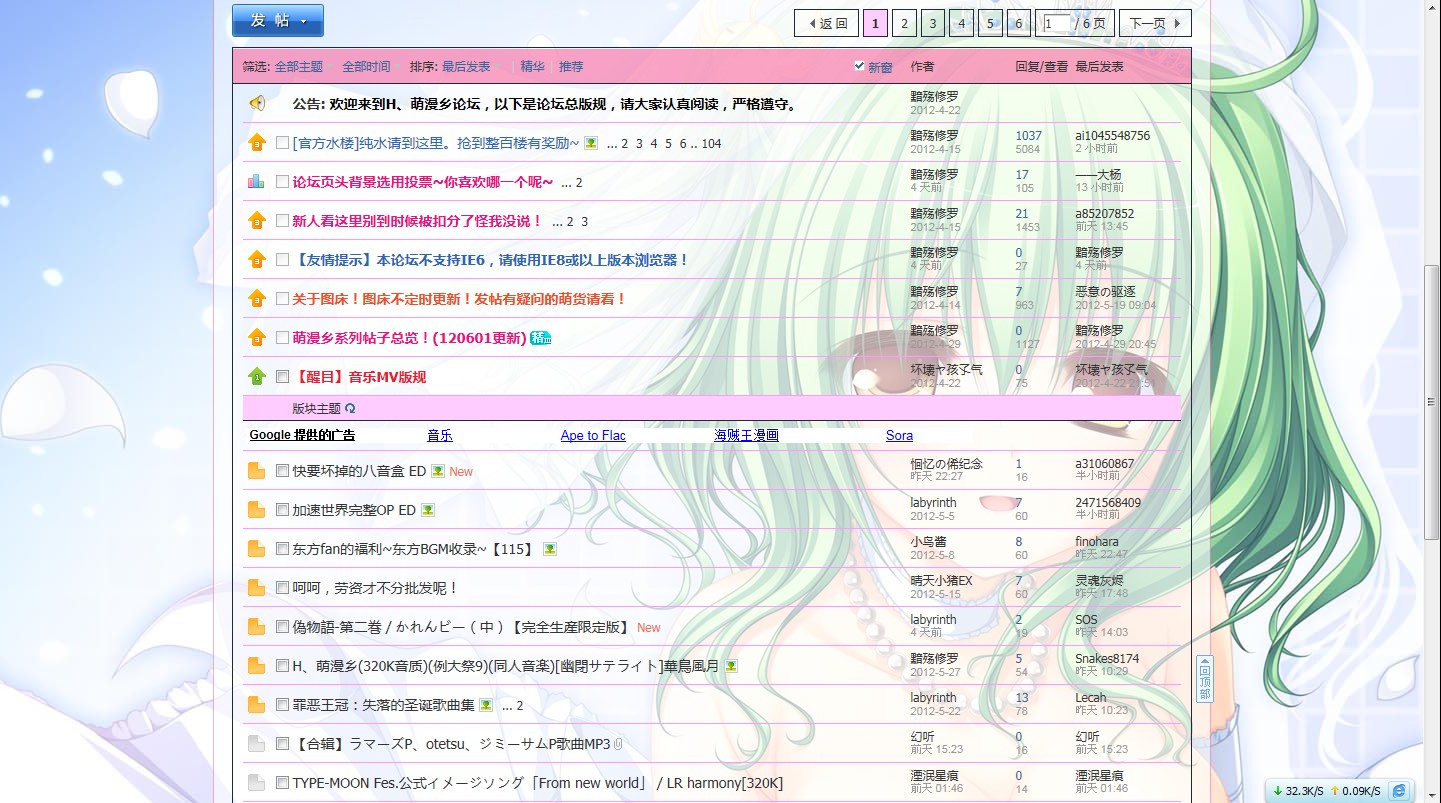The height and width of the screenshot is (803, 1441).
Task: Click the image attachment icon on 官方水楼 thread
Action: pos(591,143)
